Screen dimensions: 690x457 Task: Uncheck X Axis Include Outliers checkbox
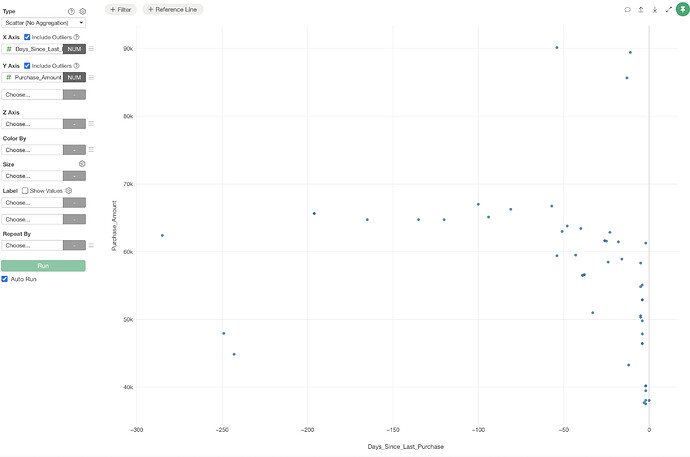point(27,36)
